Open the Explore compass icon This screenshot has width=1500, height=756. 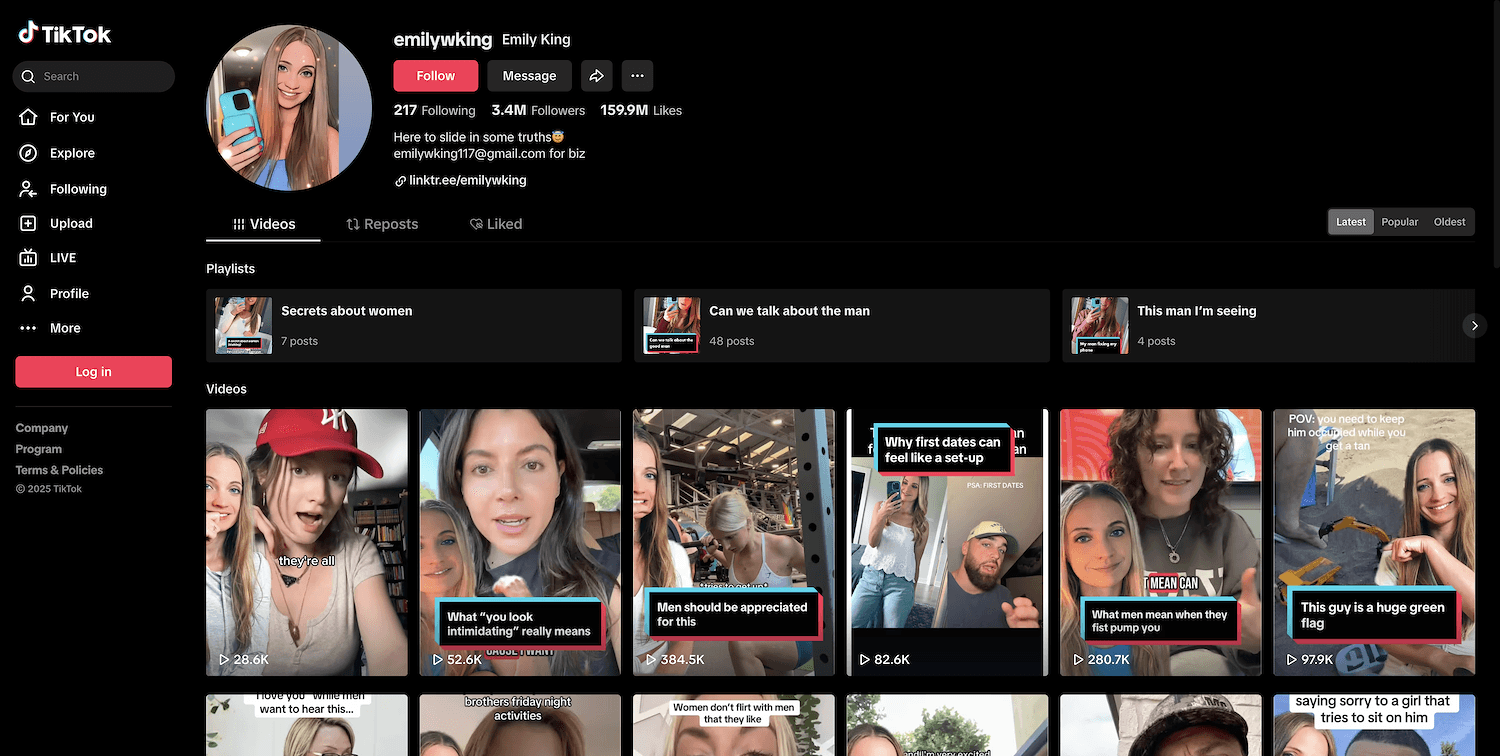[x=29, y=153]
